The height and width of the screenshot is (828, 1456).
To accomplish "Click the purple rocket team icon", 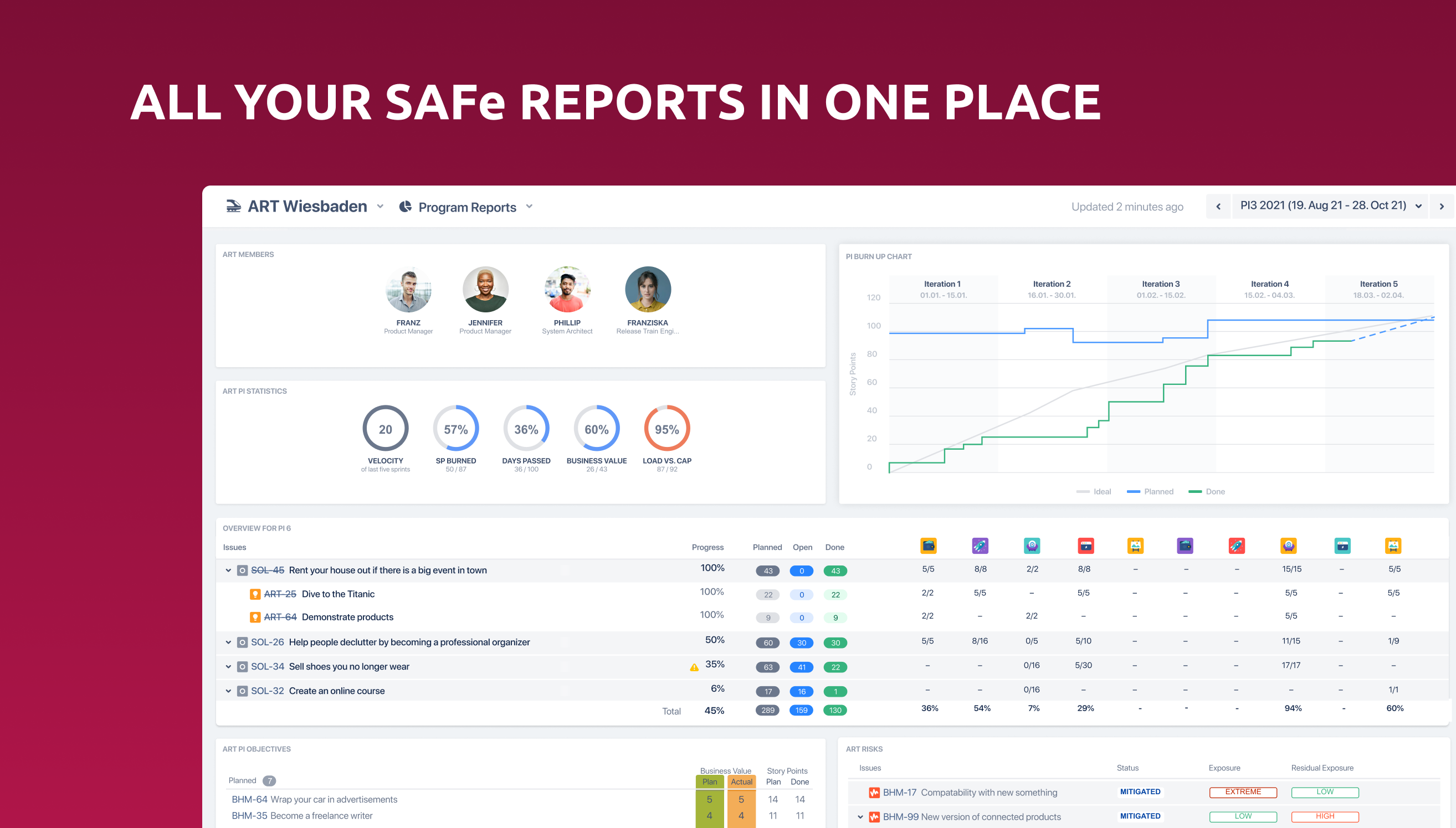I will point(980,546).
